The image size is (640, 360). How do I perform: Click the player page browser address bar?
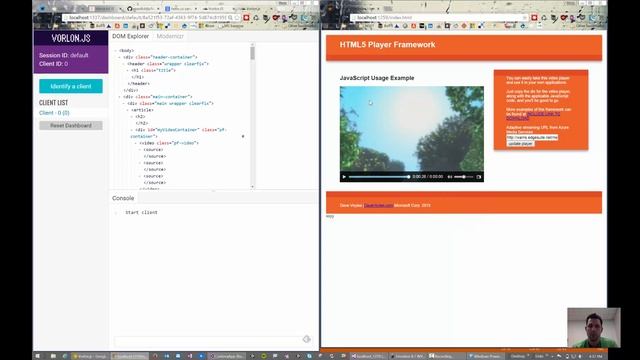pos(439,18)
